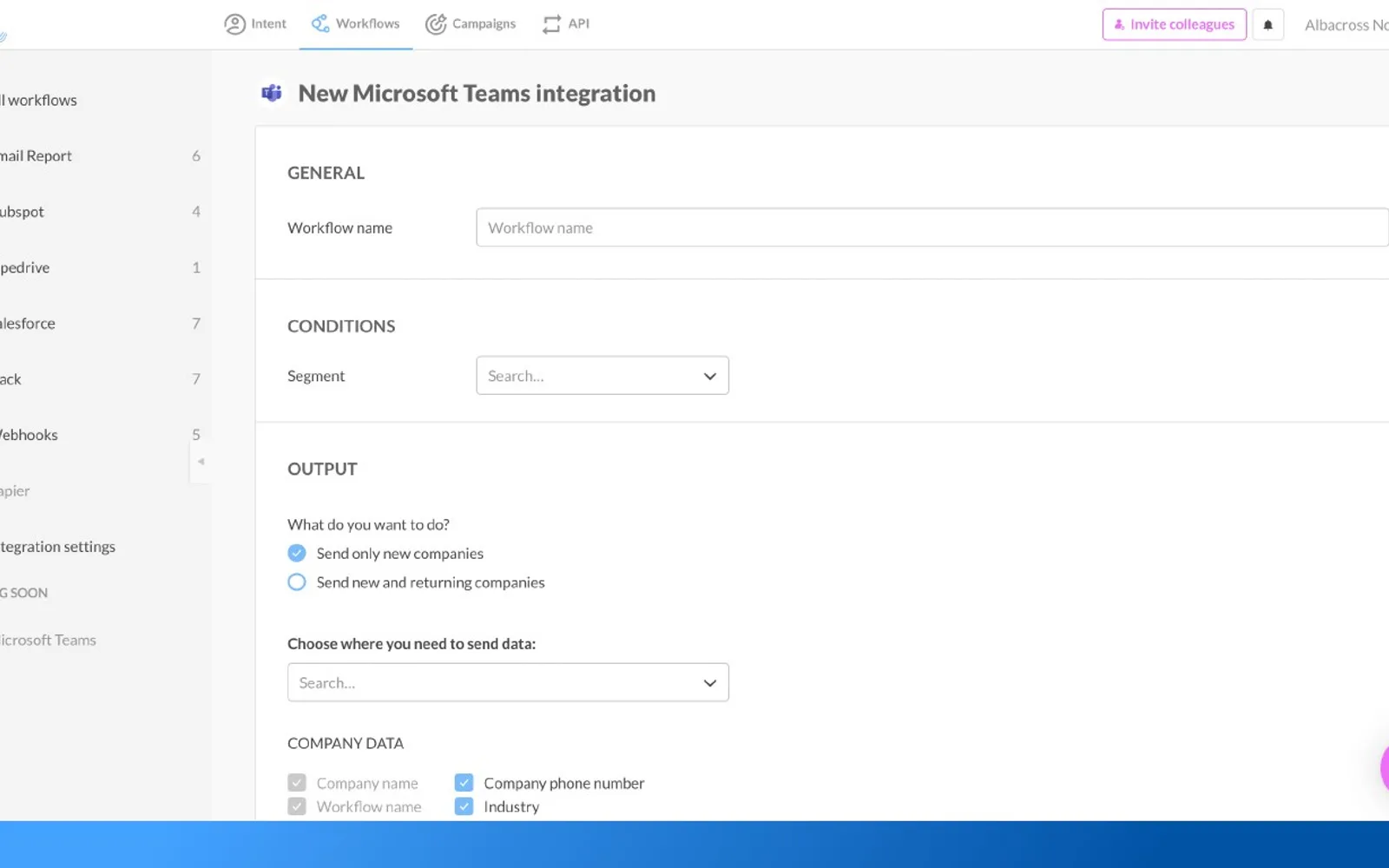
Task: Open the Intent tab
Action: (255, 24)
